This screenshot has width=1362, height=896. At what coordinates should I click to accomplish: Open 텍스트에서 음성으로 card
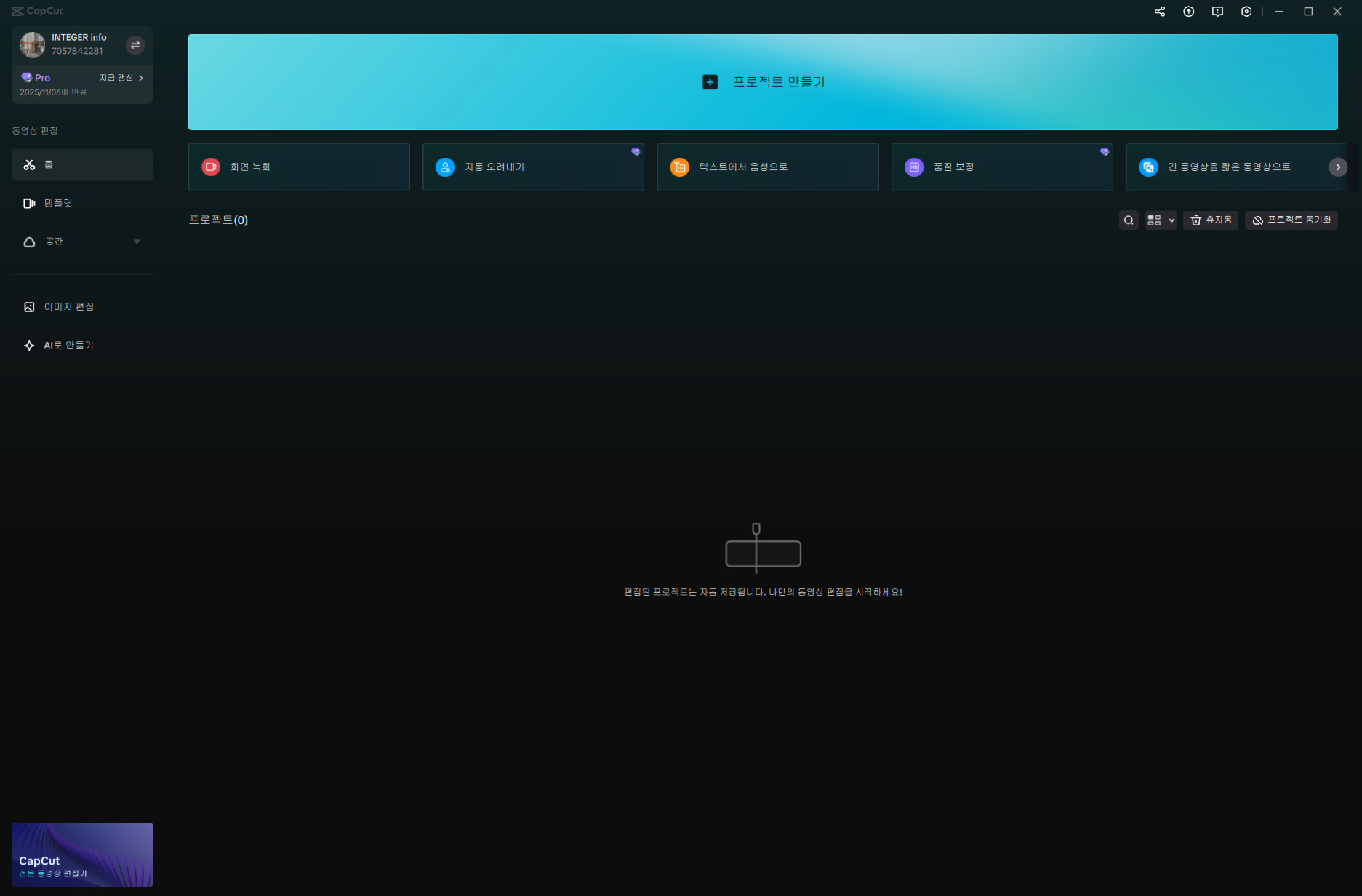pyautogui.click(x=768, y=167)
